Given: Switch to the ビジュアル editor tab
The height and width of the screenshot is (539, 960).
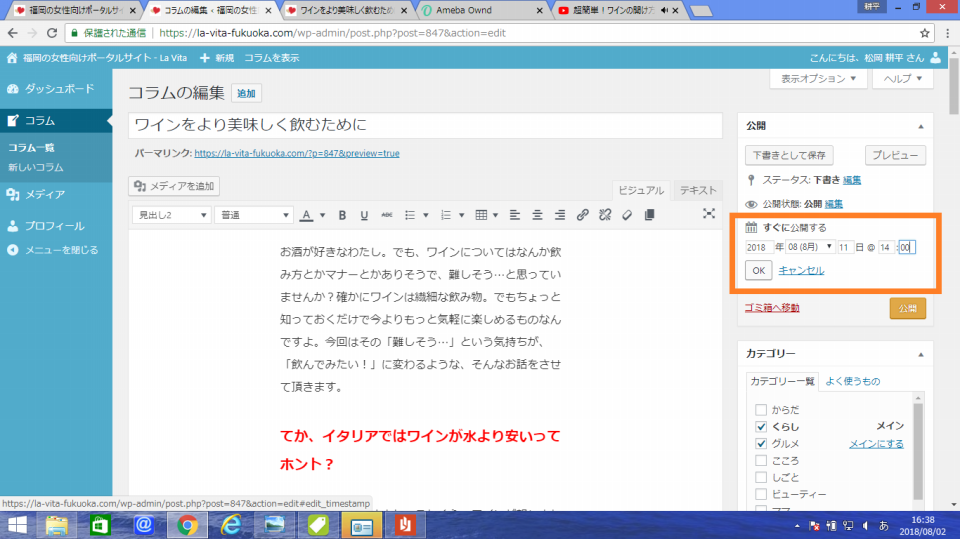Looking at the screenshot, I should click(x=641, y=190).
